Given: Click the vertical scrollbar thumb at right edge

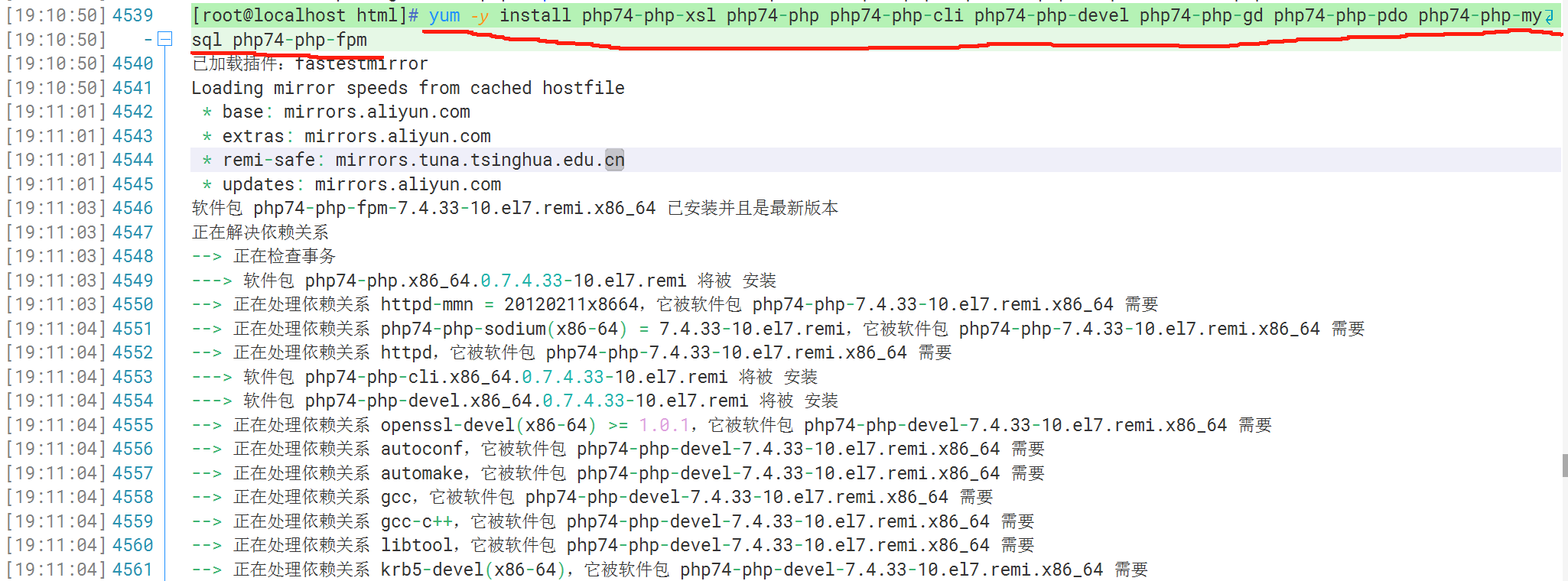Looking at the screenshot, I should tap(1565, 465).
